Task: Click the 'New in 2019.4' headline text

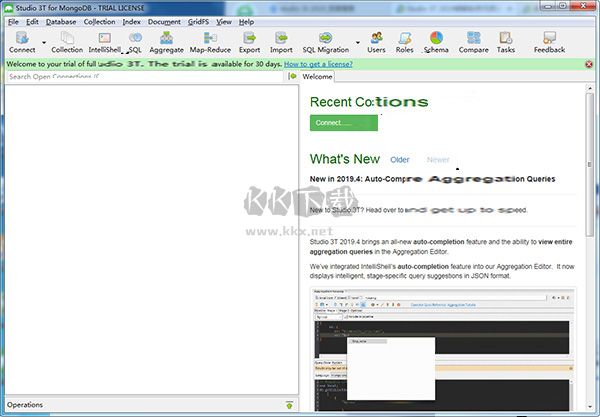Action: (x=432, y=179)
